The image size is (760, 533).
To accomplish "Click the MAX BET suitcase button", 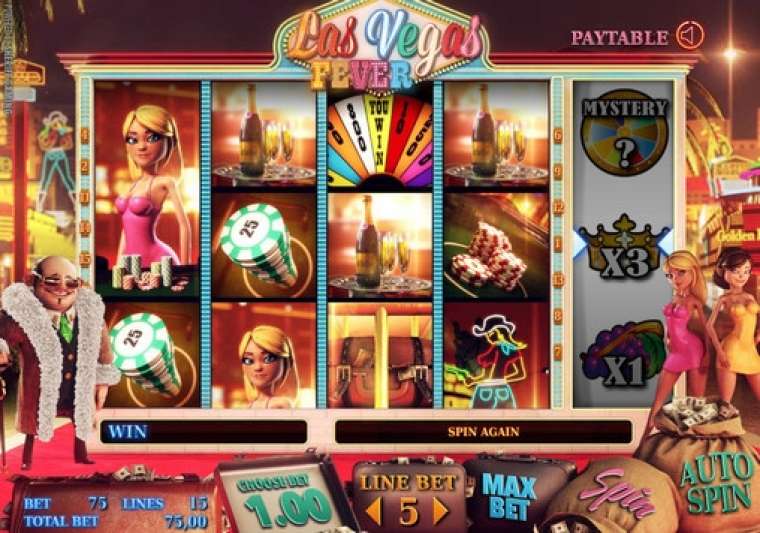I will pos(509,495).
